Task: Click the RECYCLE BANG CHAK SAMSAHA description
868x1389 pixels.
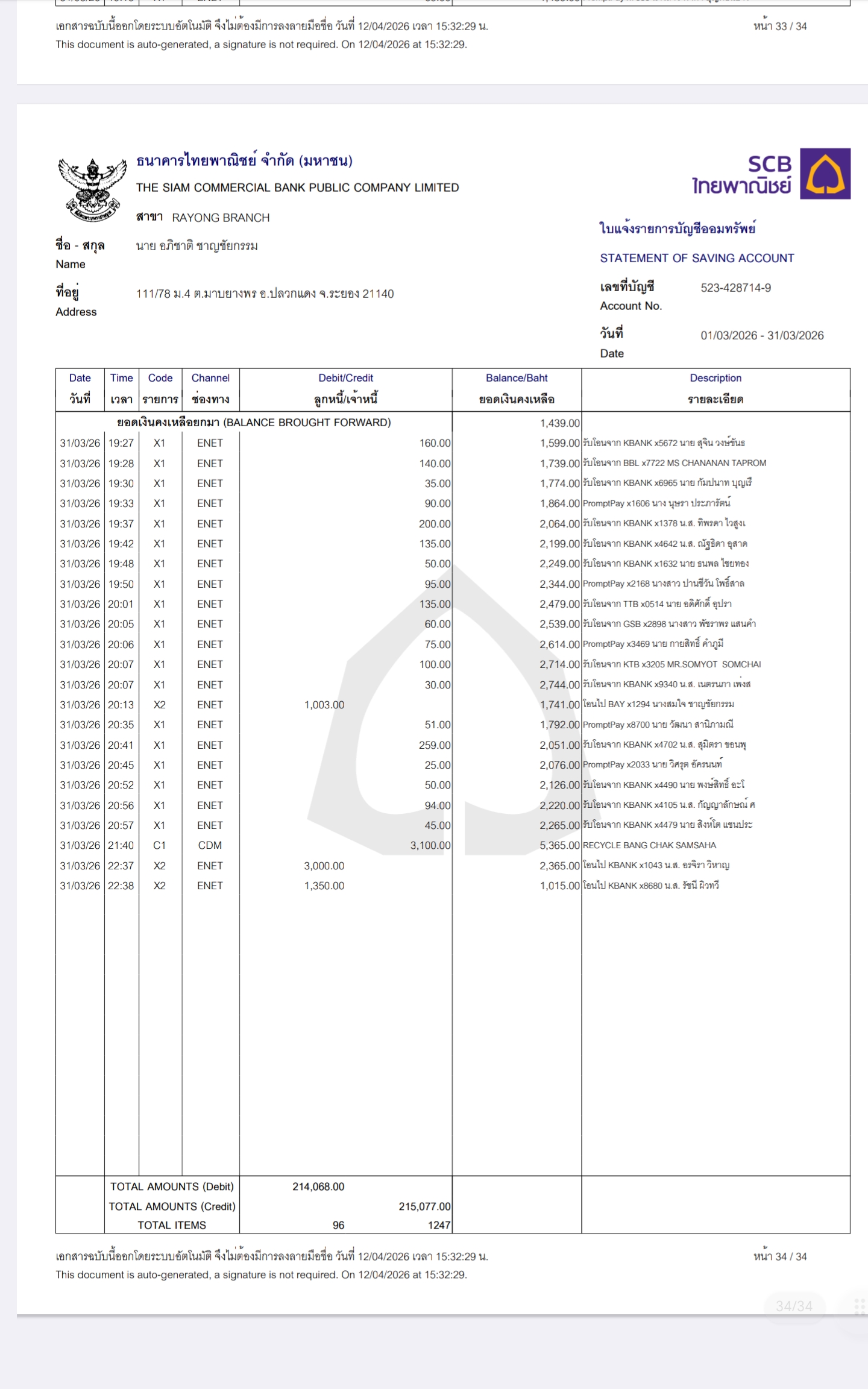Action: pos(649,845)
